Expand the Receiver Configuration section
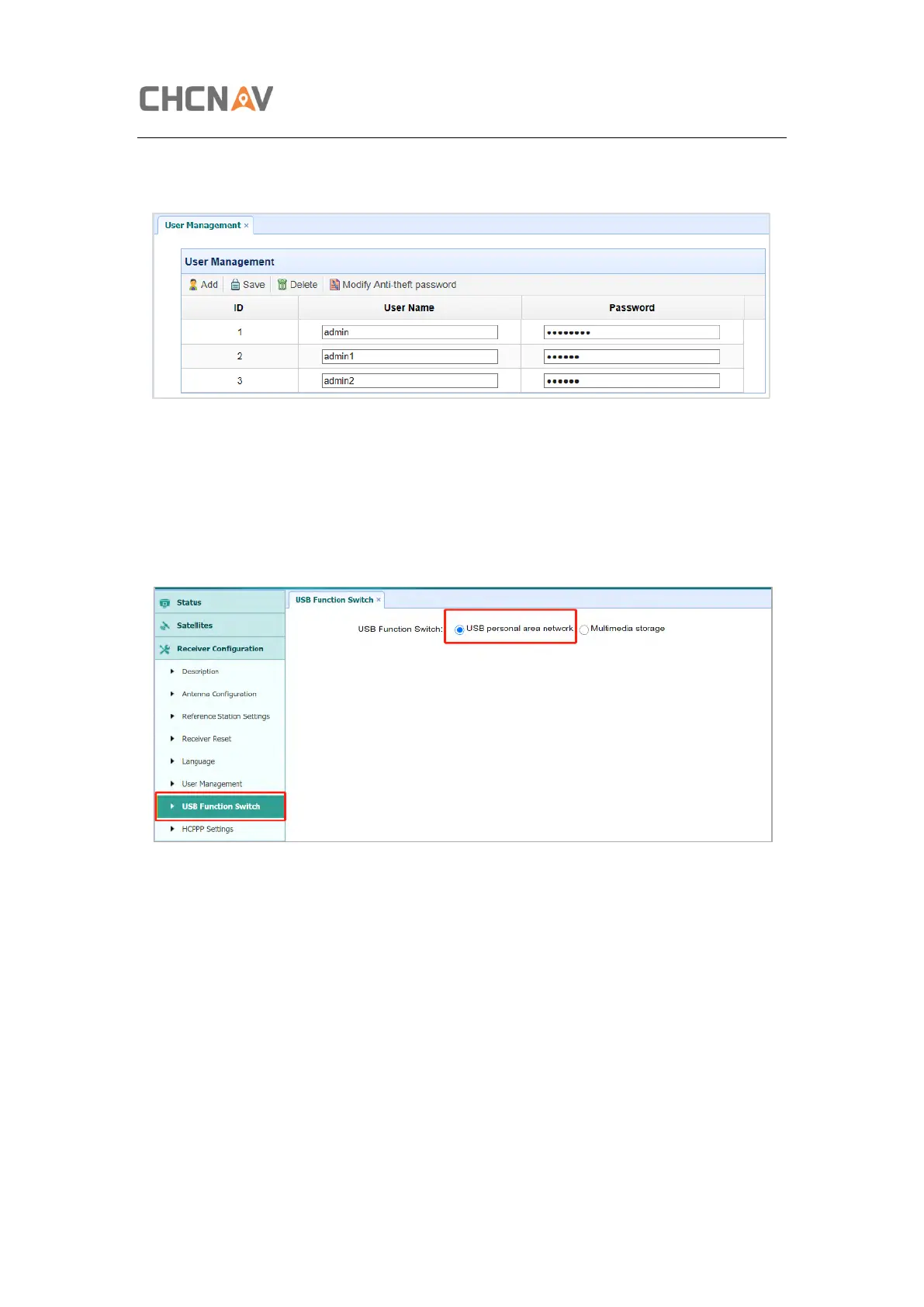 tap(220, 649)
